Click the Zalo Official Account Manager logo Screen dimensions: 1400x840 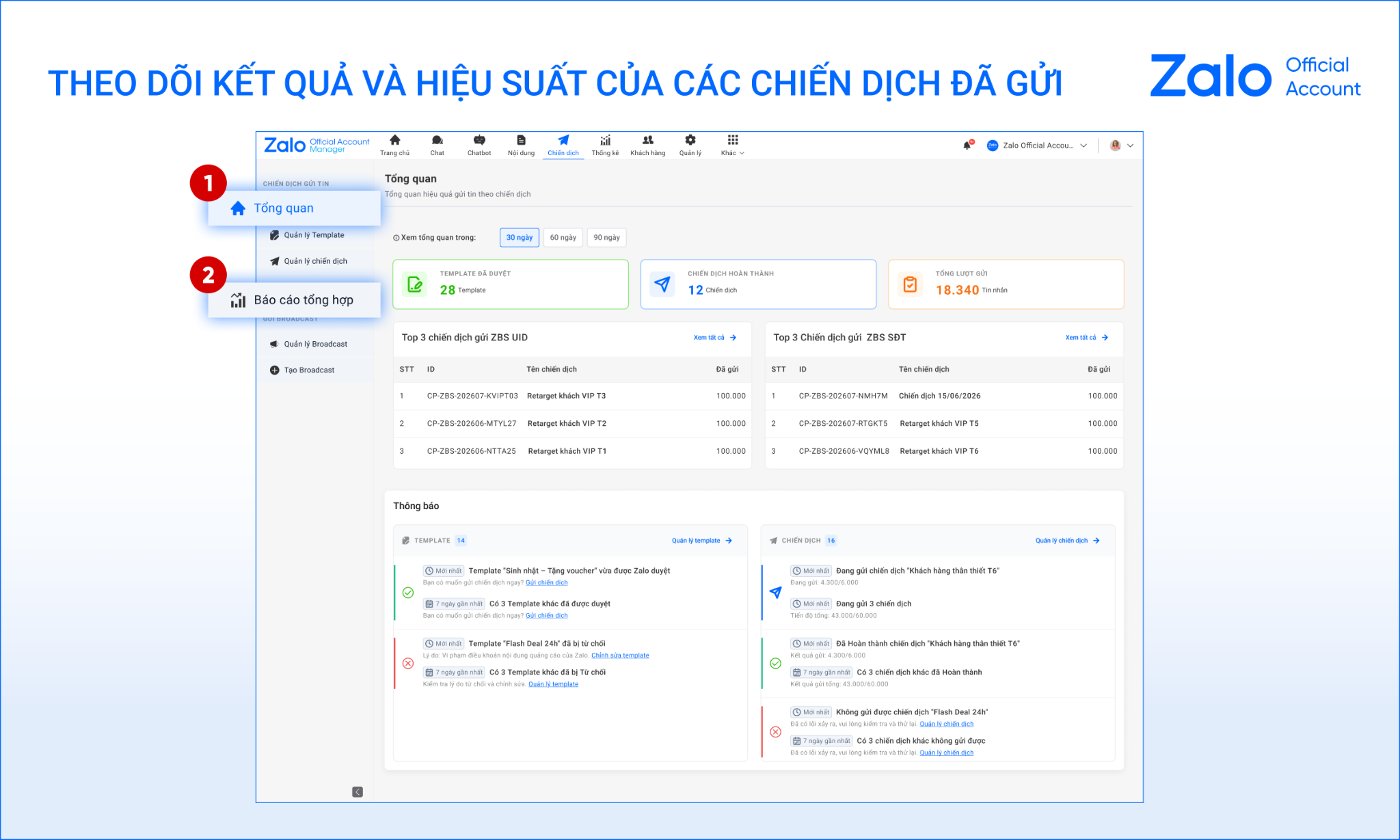pos(317,145)
